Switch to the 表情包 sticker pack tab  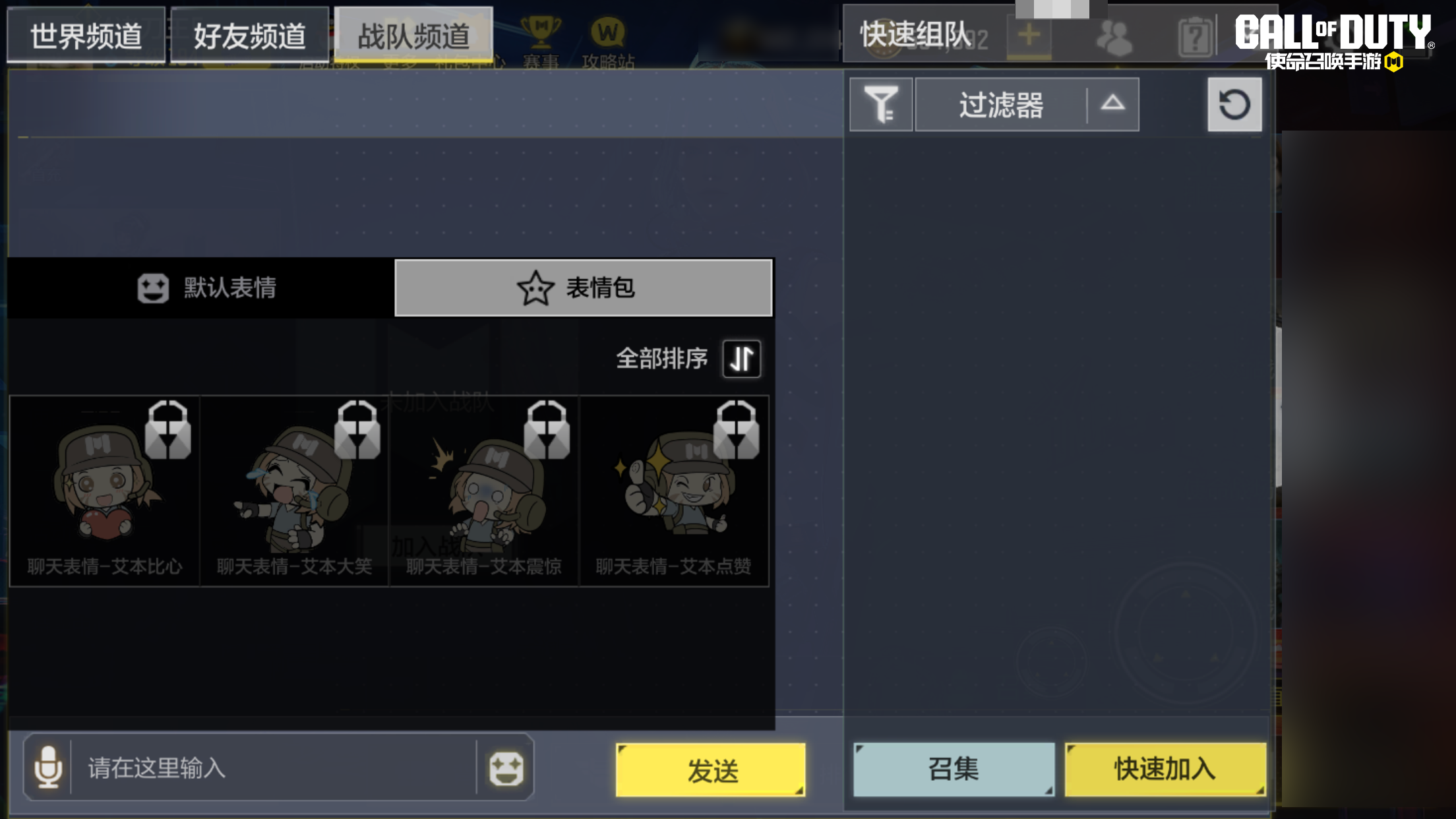[584, 288]
